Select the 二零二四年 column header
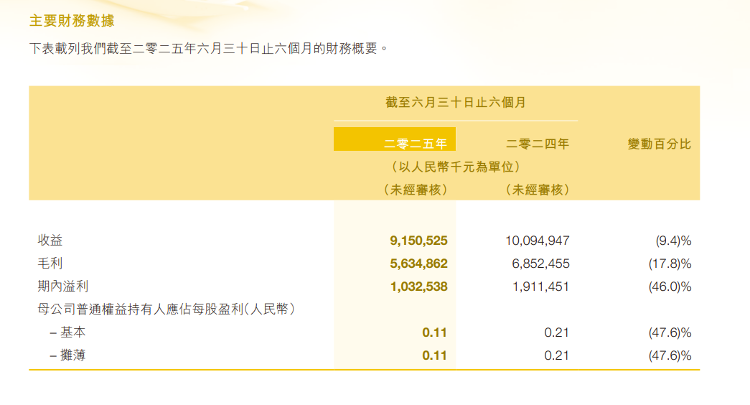Screen dimensions: 750x405 (x=537, y=145)
